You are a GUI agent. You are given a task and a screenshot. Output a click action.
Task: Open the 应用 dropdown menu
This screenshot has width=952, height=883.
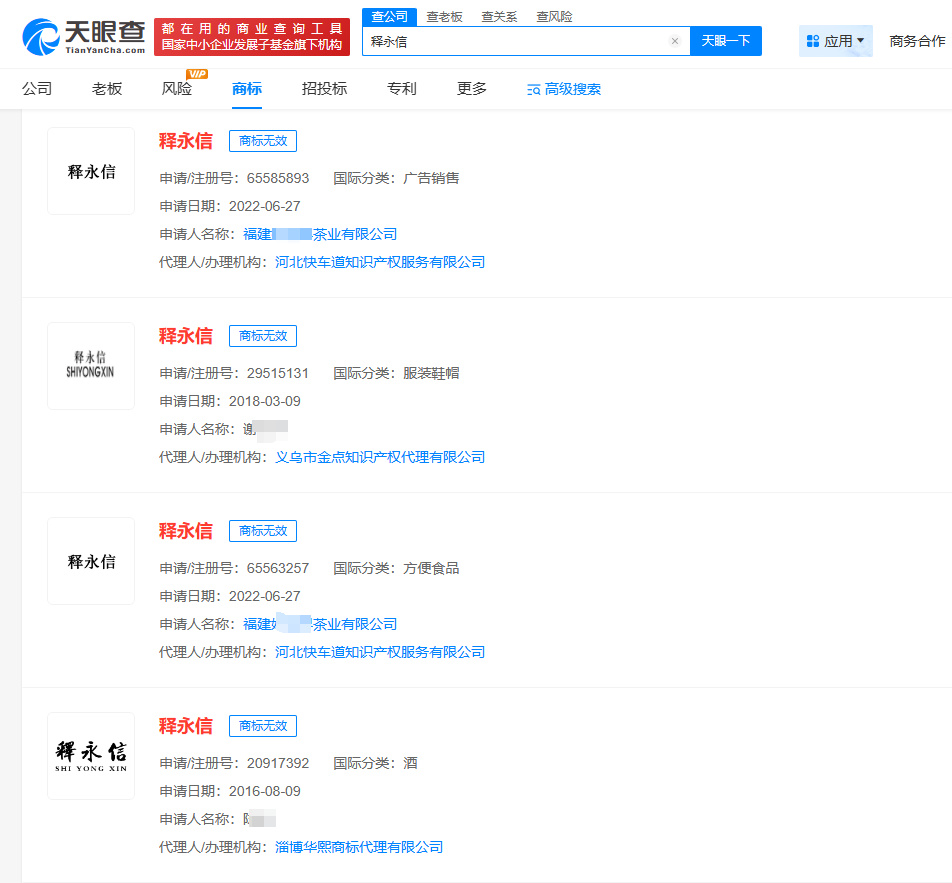pos(835,41)
